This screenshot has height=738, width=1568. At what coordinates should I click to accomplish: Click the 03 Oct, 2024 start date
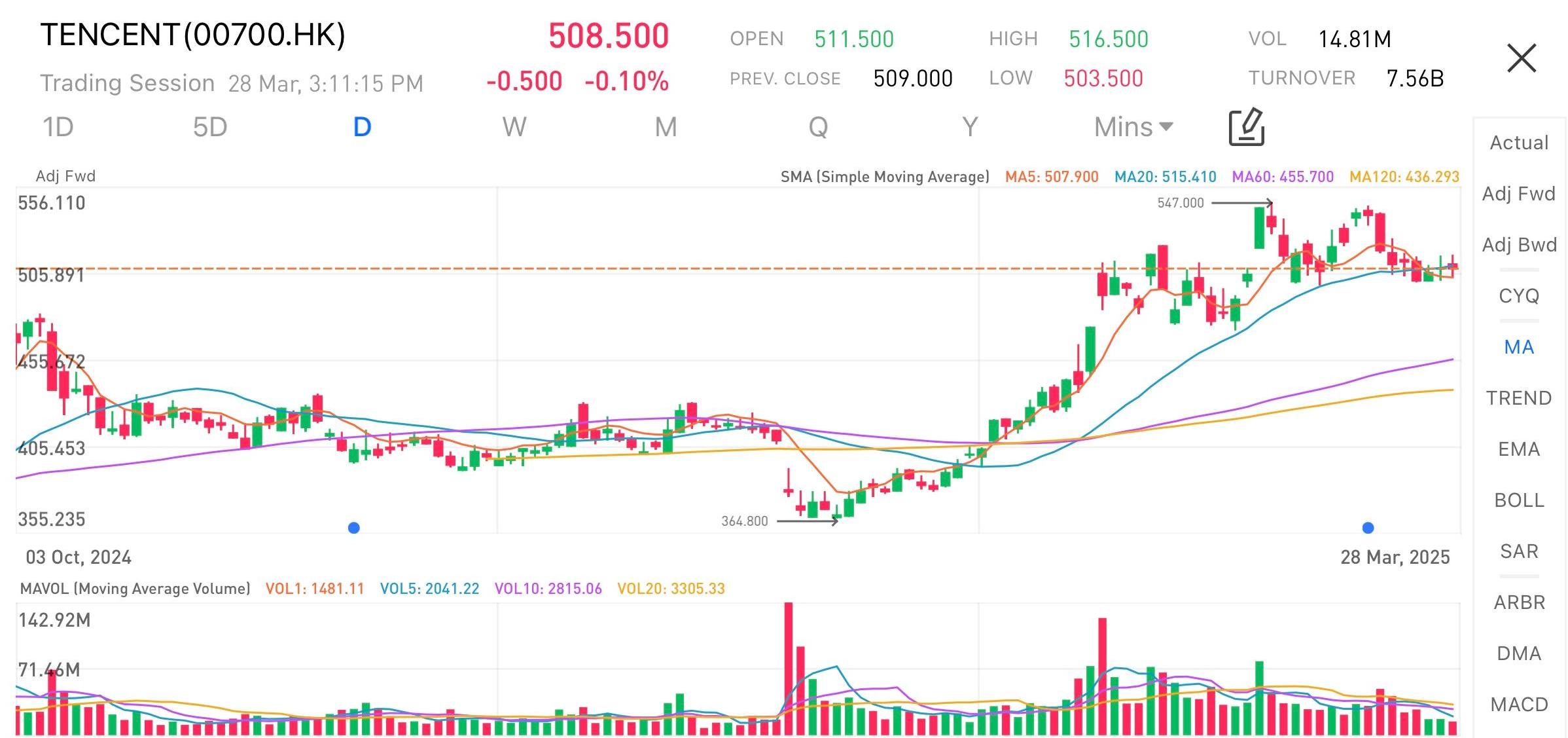79,557
